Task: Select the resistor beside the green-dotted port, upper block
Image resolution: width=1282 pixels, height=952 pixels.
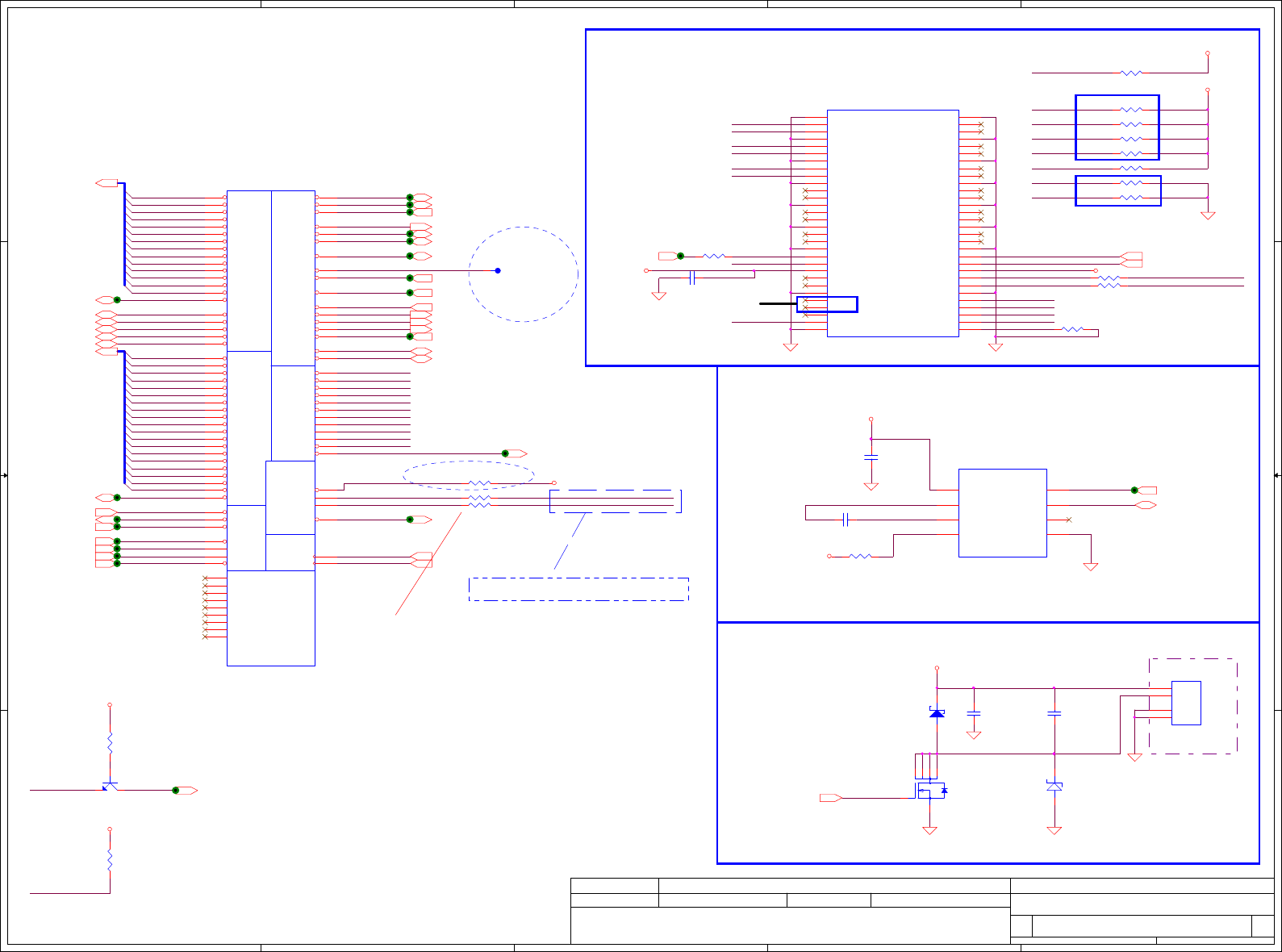Action: pos(714,257)
